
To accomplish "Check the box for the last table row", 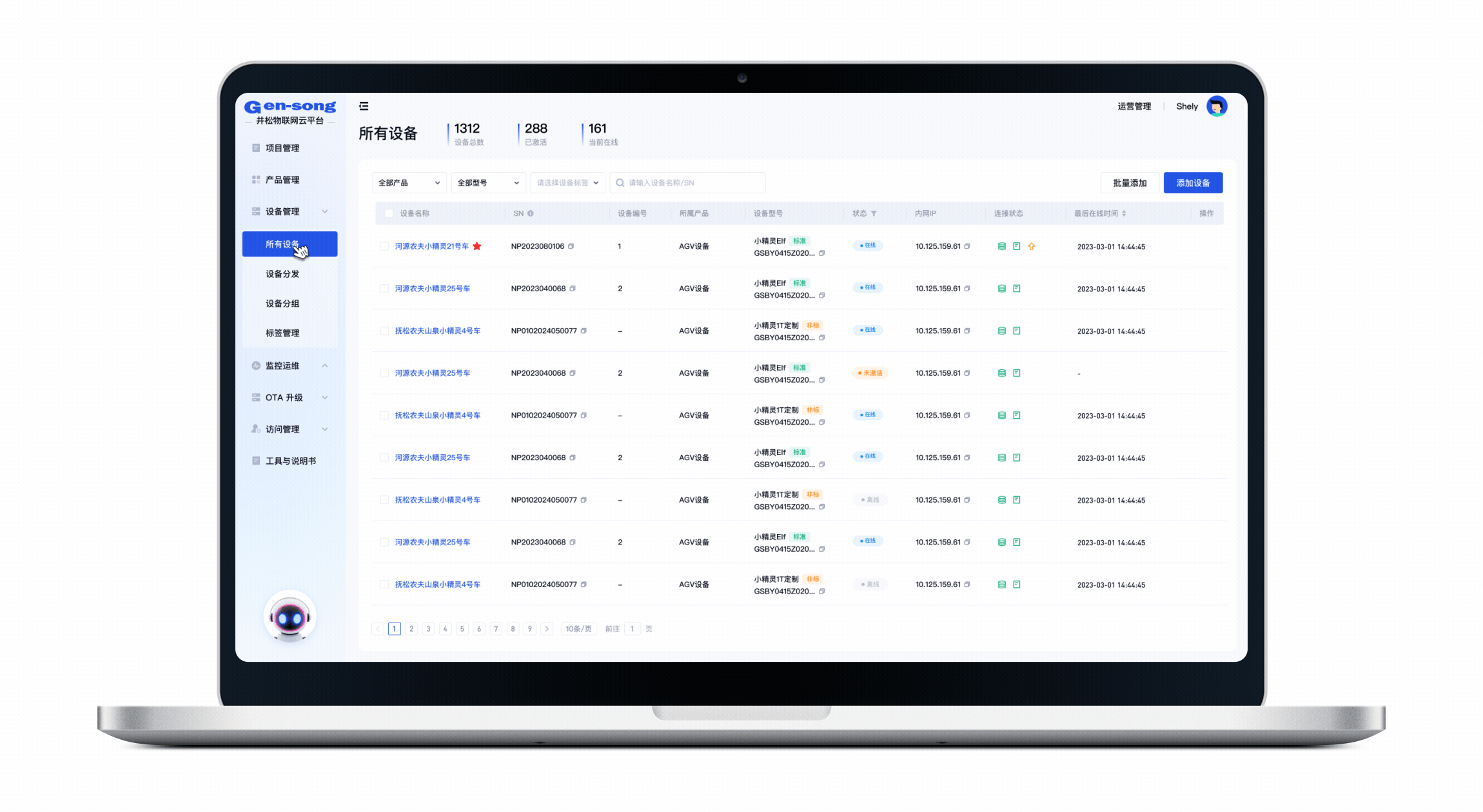I will [x=384, y=585].
